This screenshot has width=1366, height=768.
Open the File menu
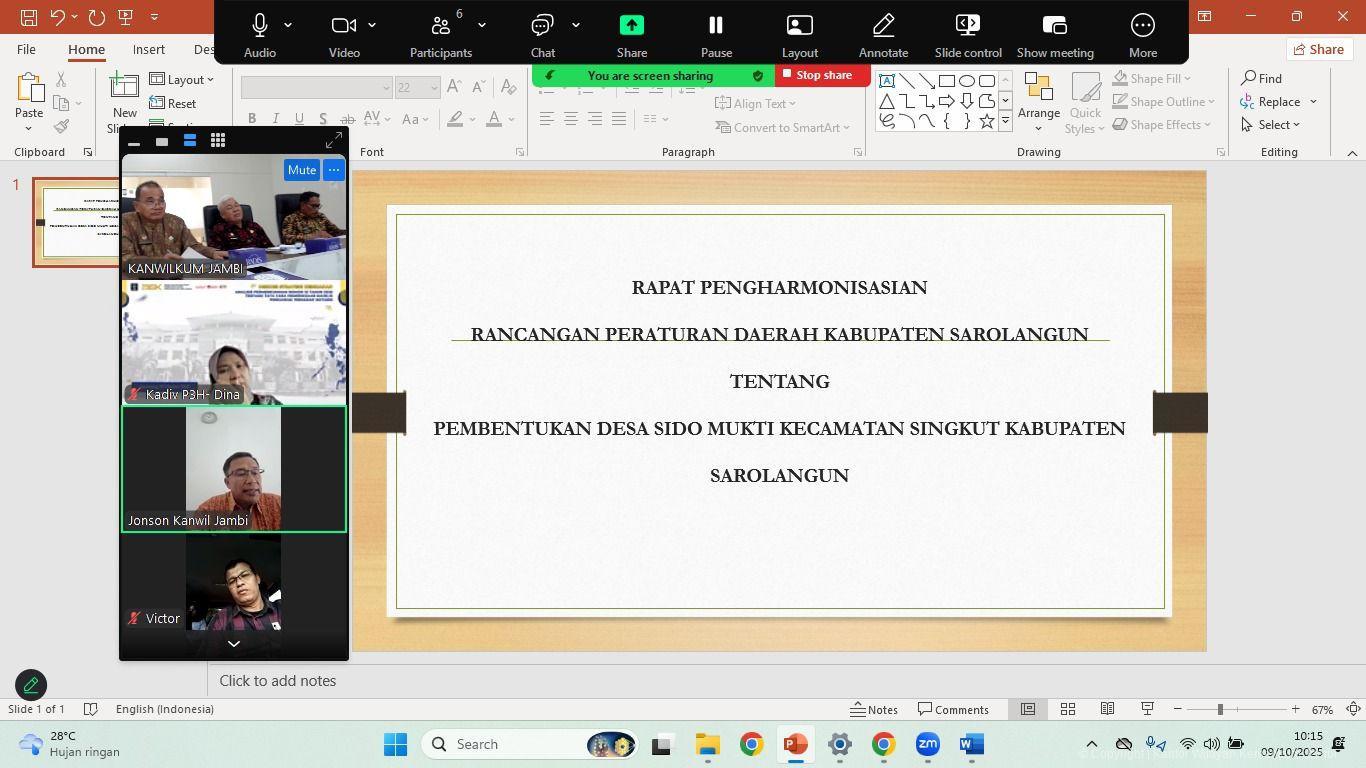point(27,49)
